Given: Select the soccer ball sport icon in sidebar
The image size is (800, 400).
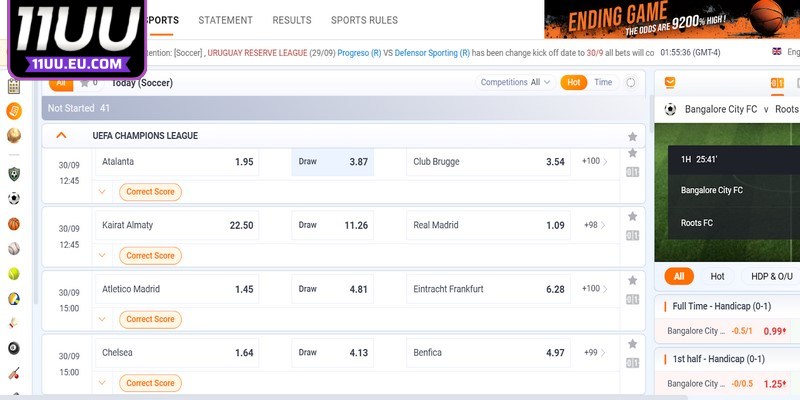Looking at the screenshot, I should click(x=14, y=198).
